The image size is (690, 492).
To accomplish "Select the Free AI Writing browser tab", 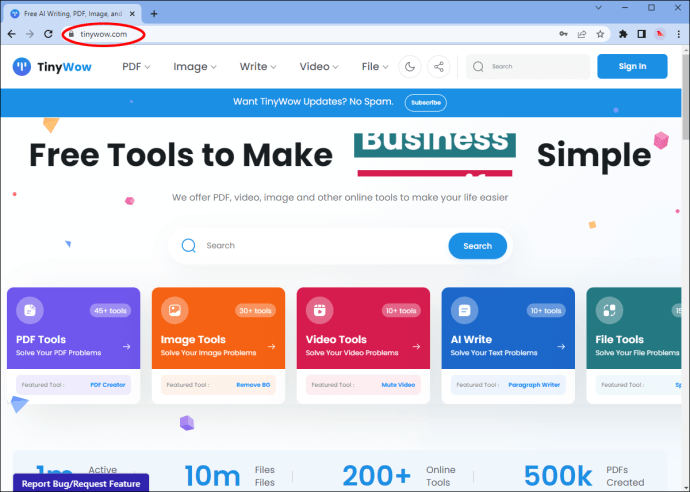I will 73,14.
